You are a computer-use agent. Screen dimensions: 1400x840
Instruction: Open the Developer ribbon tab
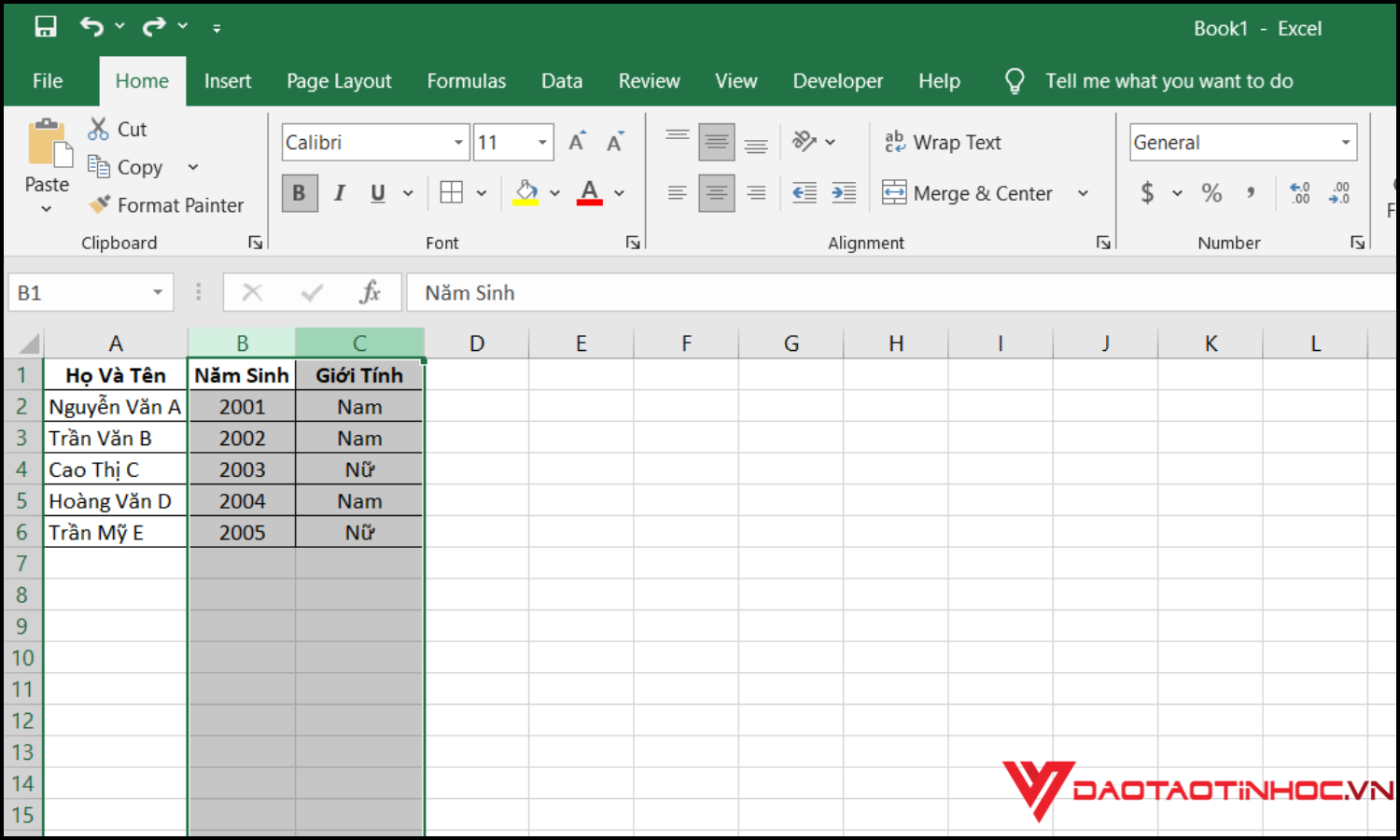pyautogui.click(x=837, y=81)
